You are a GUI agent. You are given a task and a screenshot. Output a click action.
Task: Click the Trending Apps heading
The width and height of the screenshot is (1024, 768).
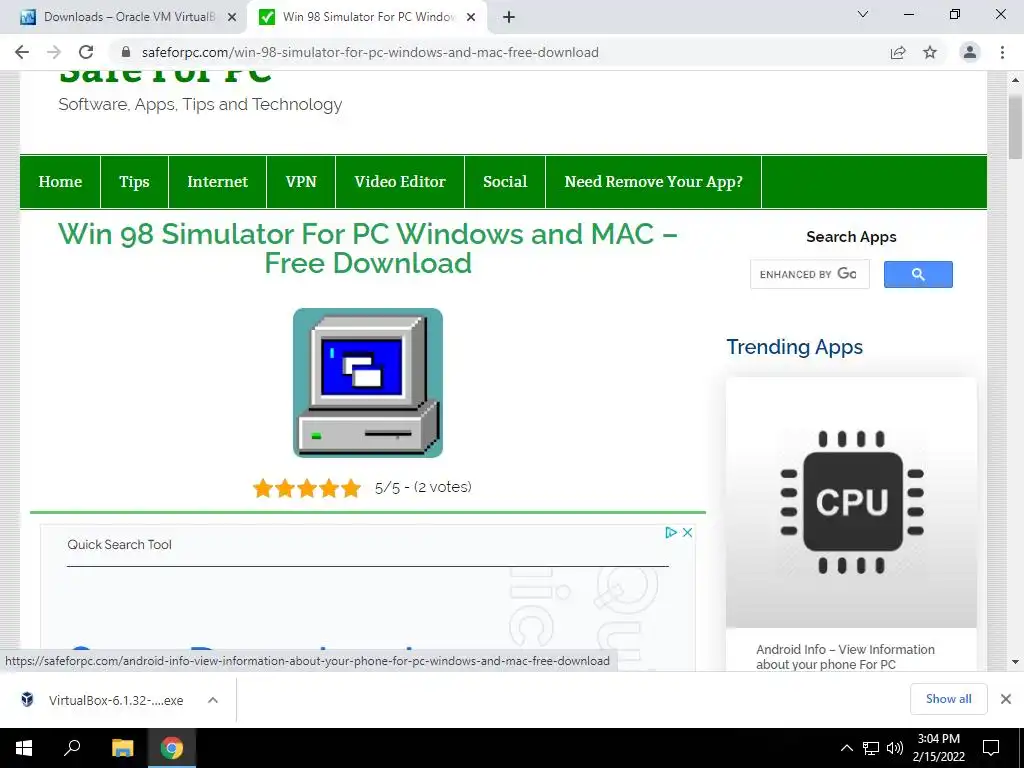794,347
